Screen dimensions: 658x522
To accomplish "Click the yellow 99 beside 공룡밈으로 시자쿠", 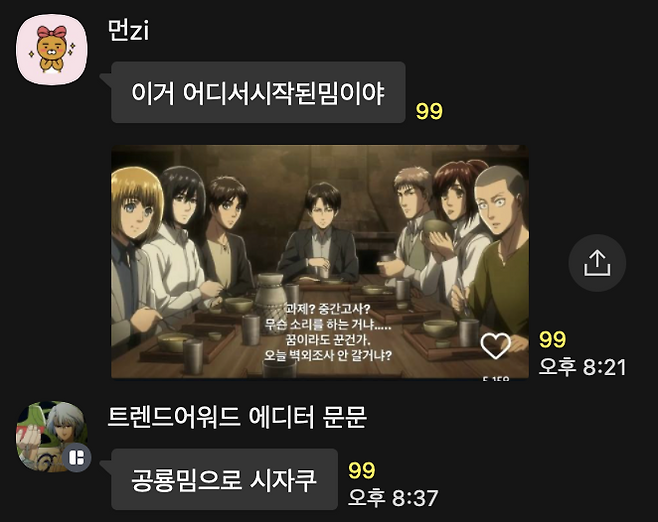I will click(x=362, y=470).
